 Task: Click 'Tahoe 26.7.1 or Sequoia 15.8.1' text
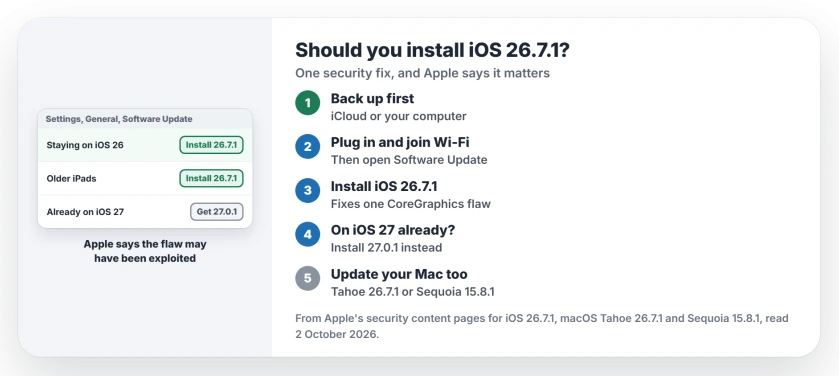[x=413, y=291]
